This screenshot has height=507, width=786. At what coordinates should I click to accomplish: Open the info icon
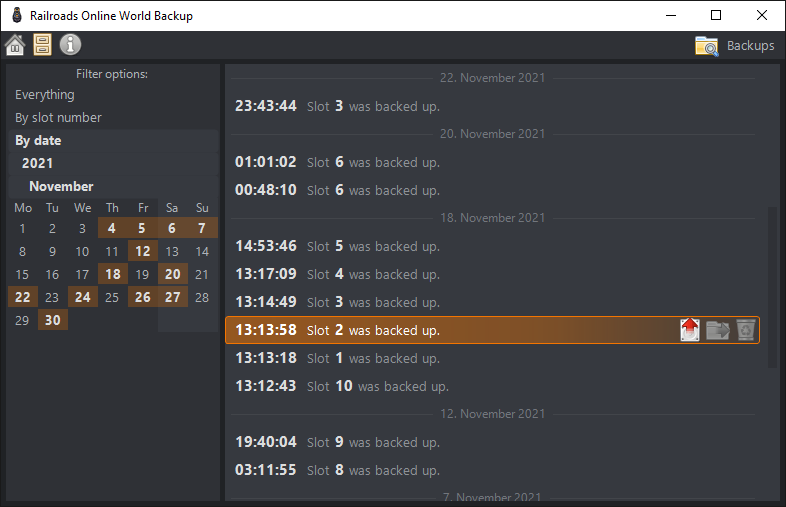pyautogui.click(x=70, y=45)
